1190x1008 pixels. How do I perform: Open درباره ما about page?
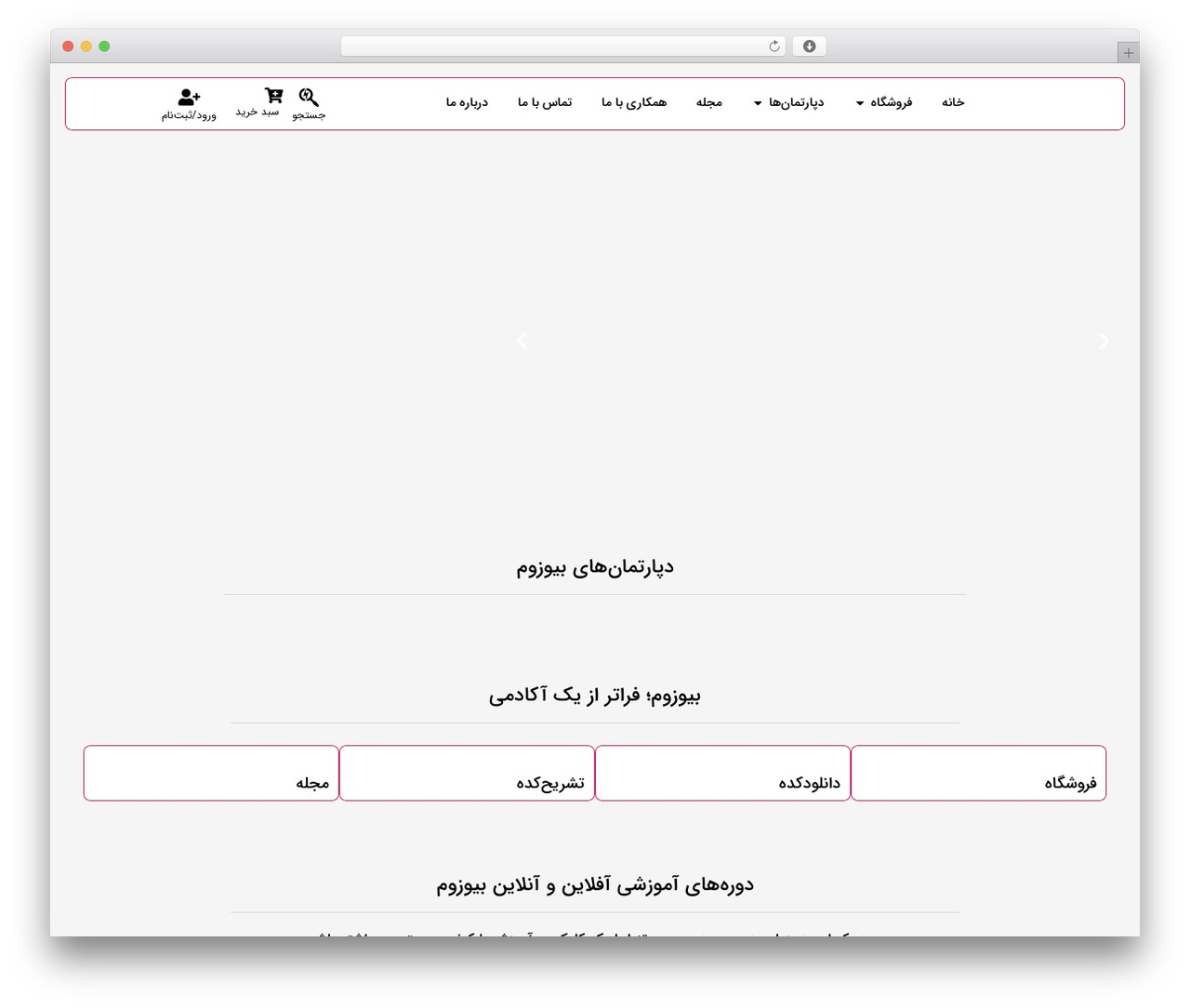[x=467, y=102]
